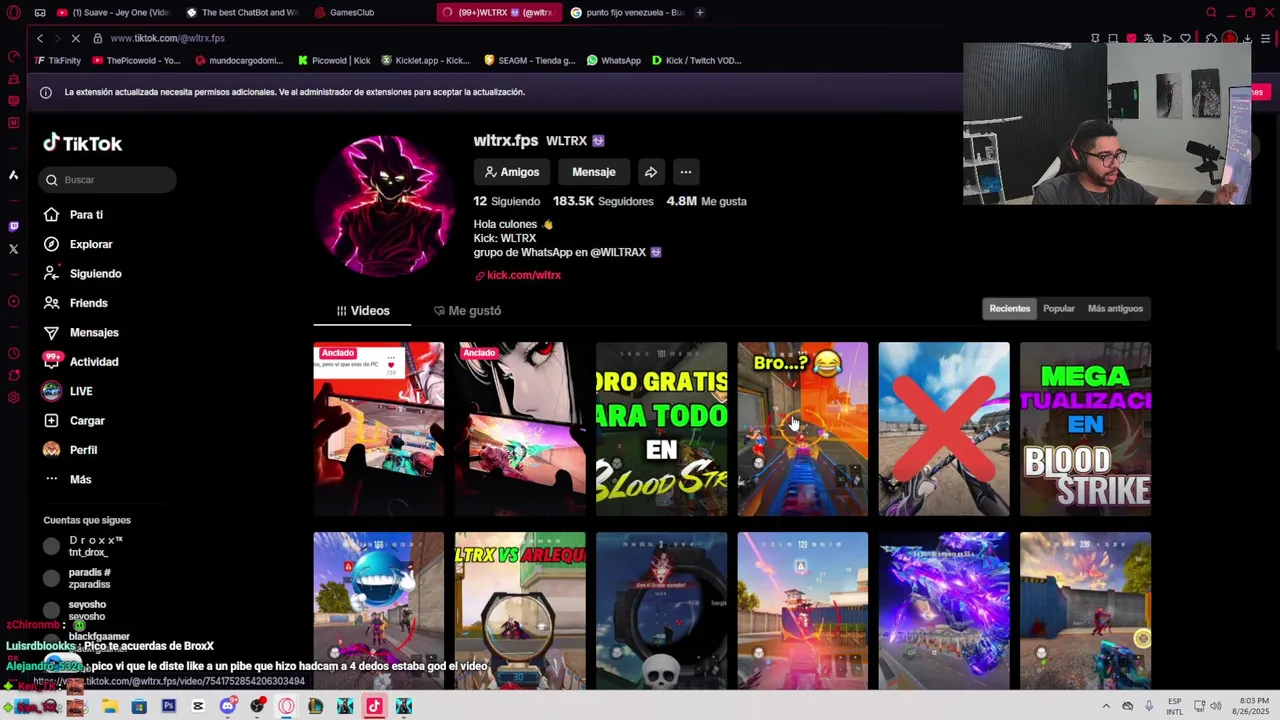
Task: Open volume control in system tray
Action: 1216,706
